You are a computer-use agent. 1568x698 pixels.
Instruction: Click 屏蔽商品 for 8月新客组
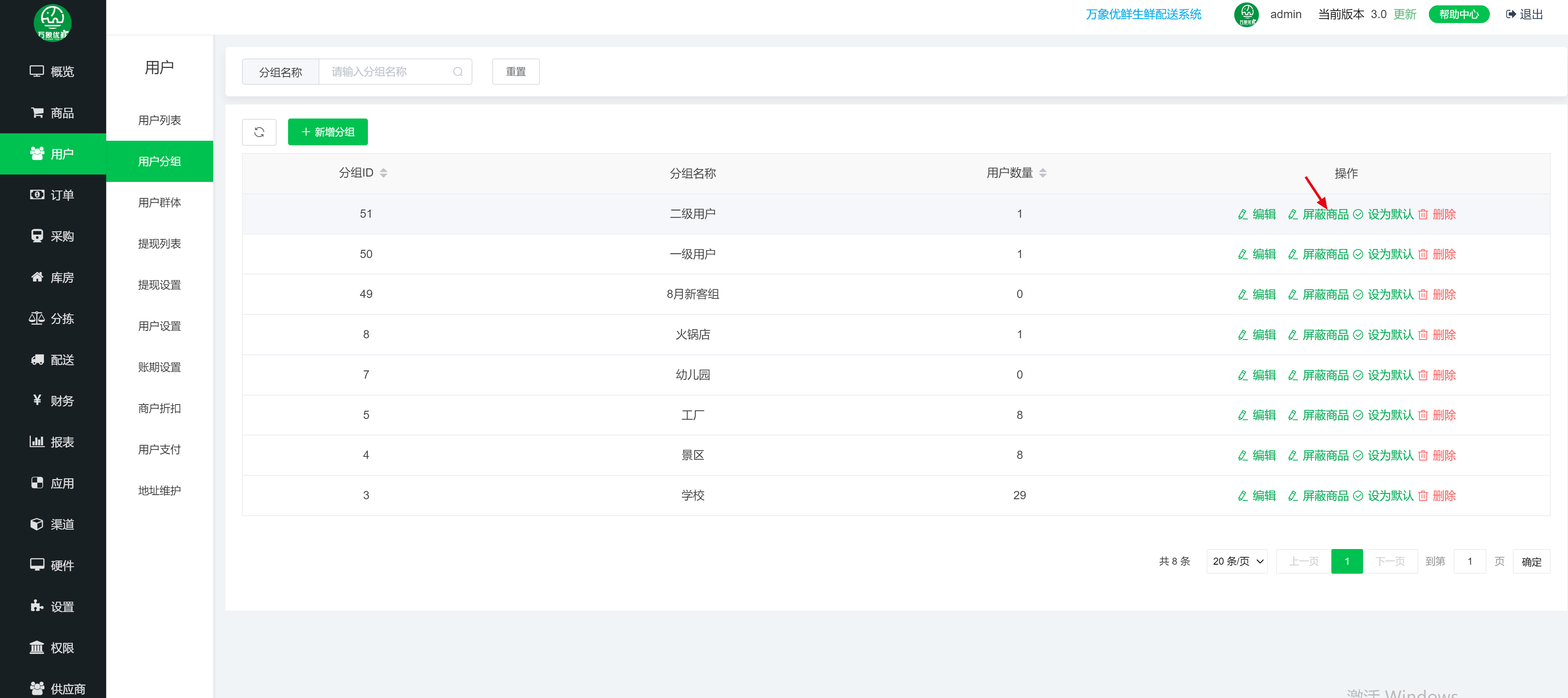coord(1318,295)
